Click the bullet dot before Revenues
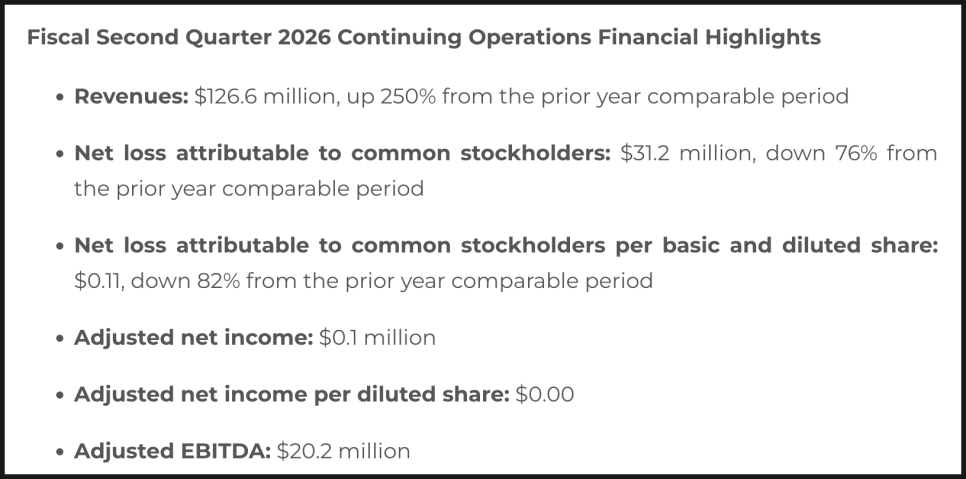 point(61,98)
